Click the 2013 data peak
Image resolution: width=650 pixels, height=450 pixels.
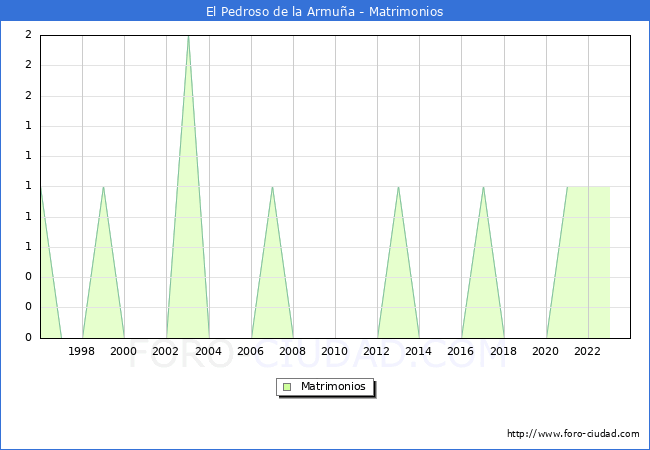pyautogui.click(x=398, y=187)
